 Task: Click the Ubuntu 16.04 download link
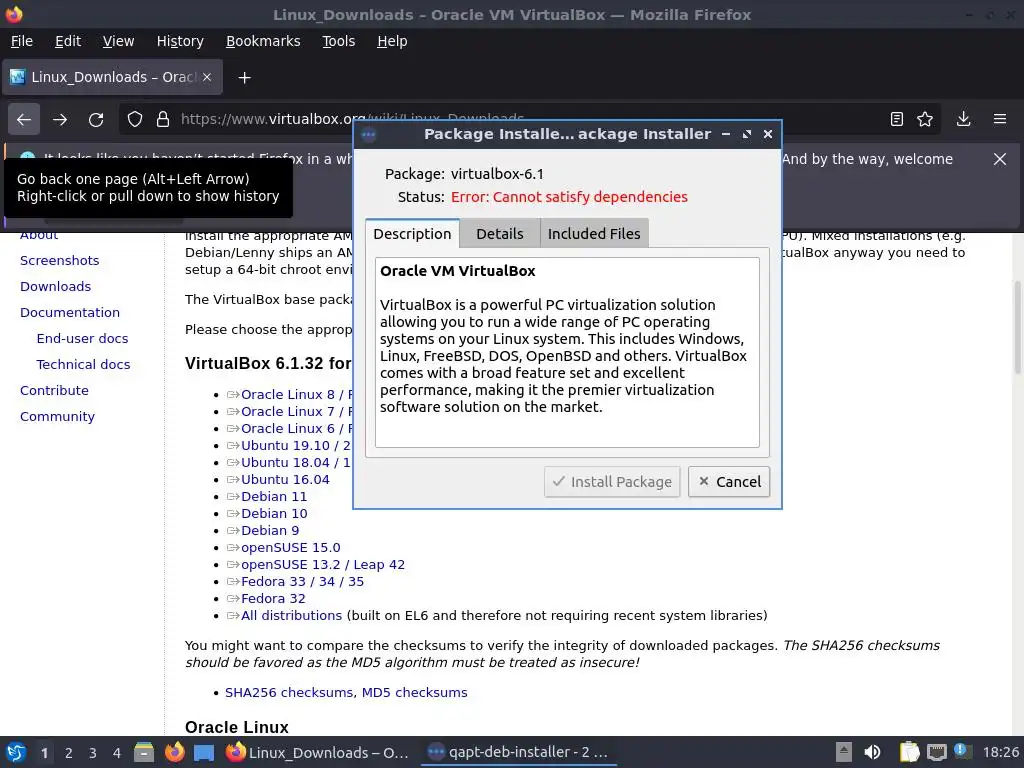(285, 479)
